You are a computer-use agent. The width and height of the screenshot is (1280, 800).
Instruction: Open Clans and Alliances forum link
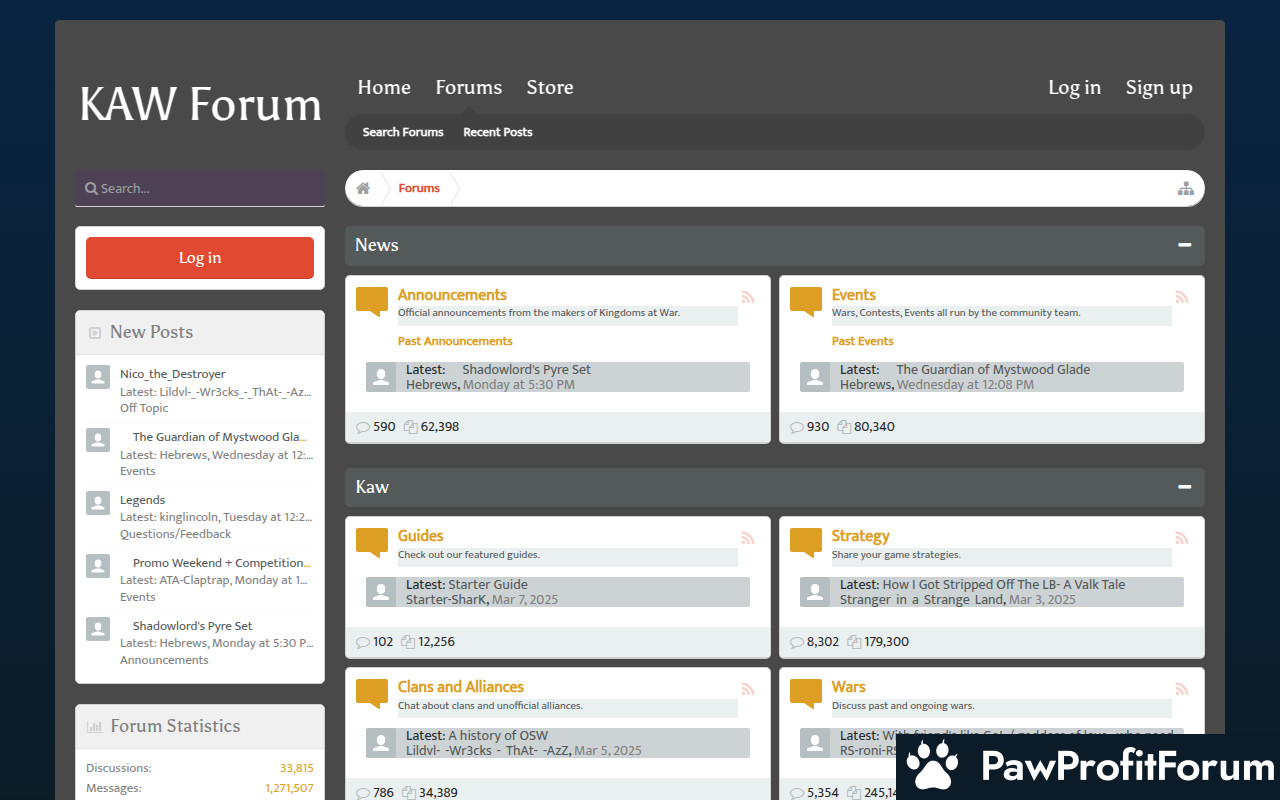point(461,687)
